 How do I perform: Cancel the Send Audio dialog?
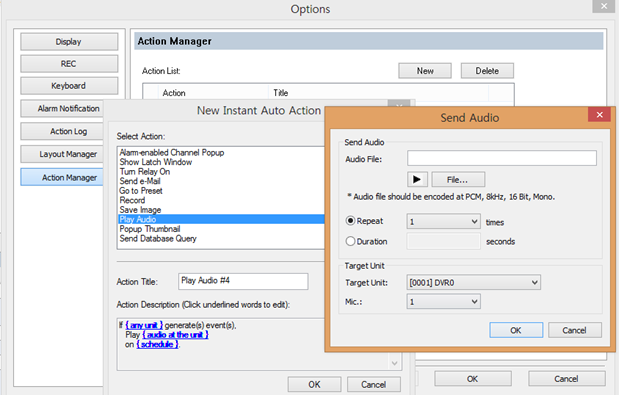(x=574, y=330)
